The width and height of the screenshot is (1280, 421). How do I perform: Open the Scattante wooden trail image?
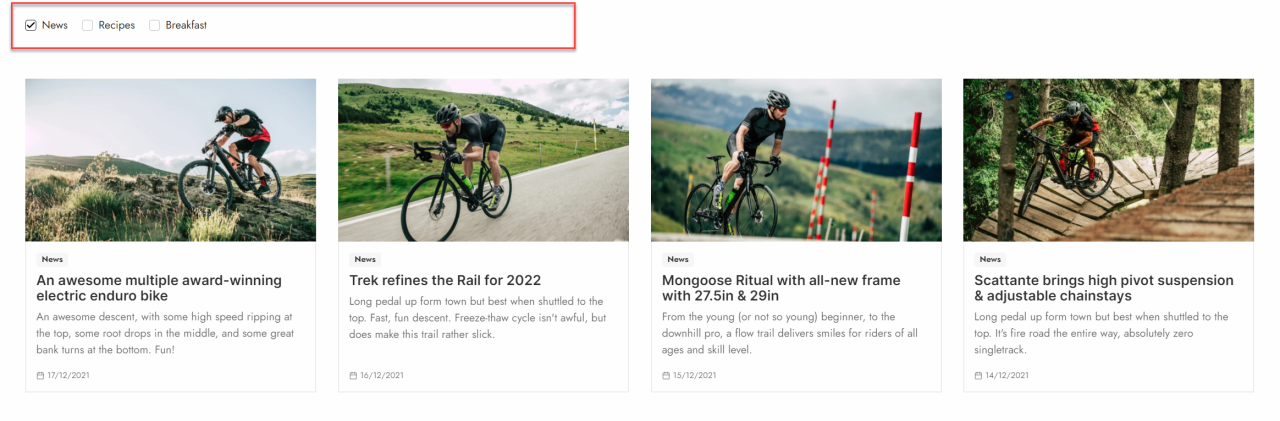pyautogui.click(x=1108, y=160)
